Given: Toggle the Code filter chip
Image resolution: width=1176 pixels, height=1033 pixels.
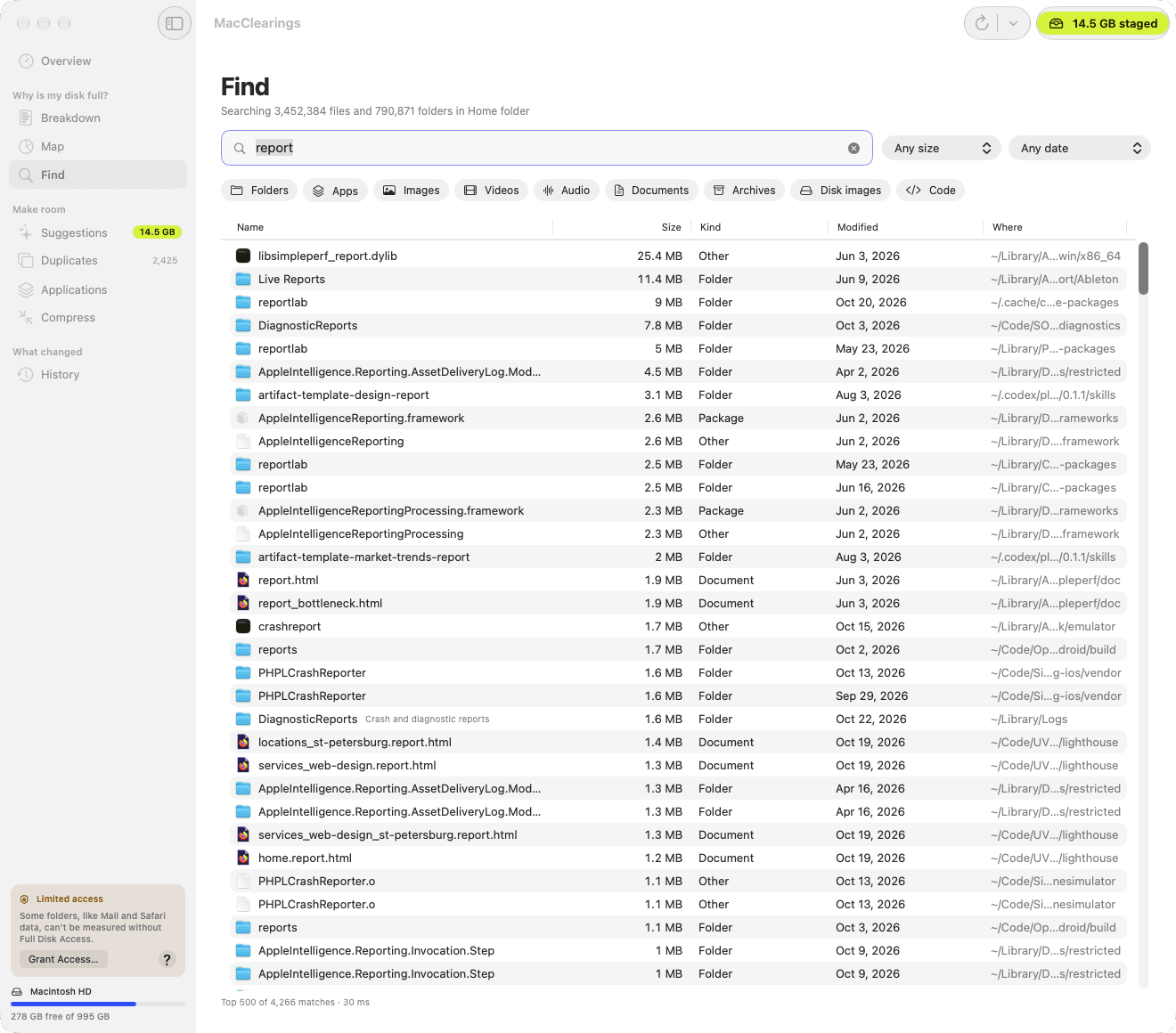Looking at the screenshot, I should coord(931,191).
